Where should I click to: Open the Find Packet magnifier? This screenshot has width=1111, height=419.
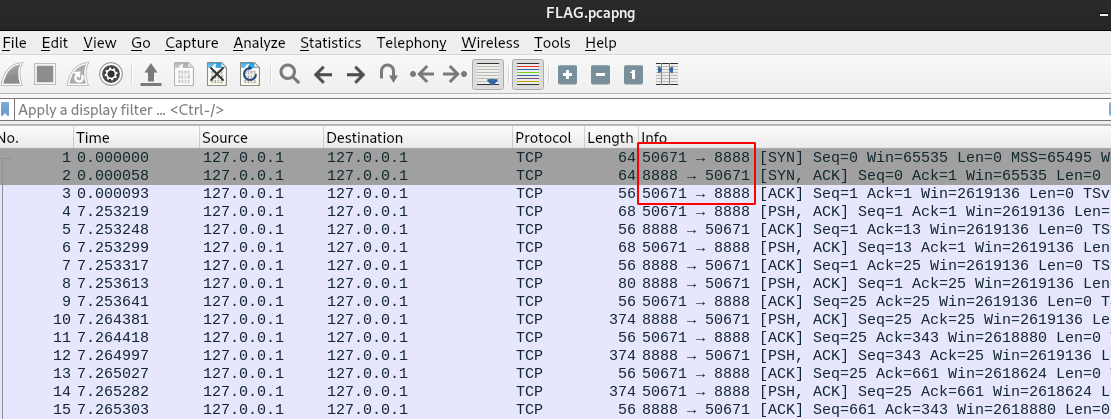tap(290, 74)
